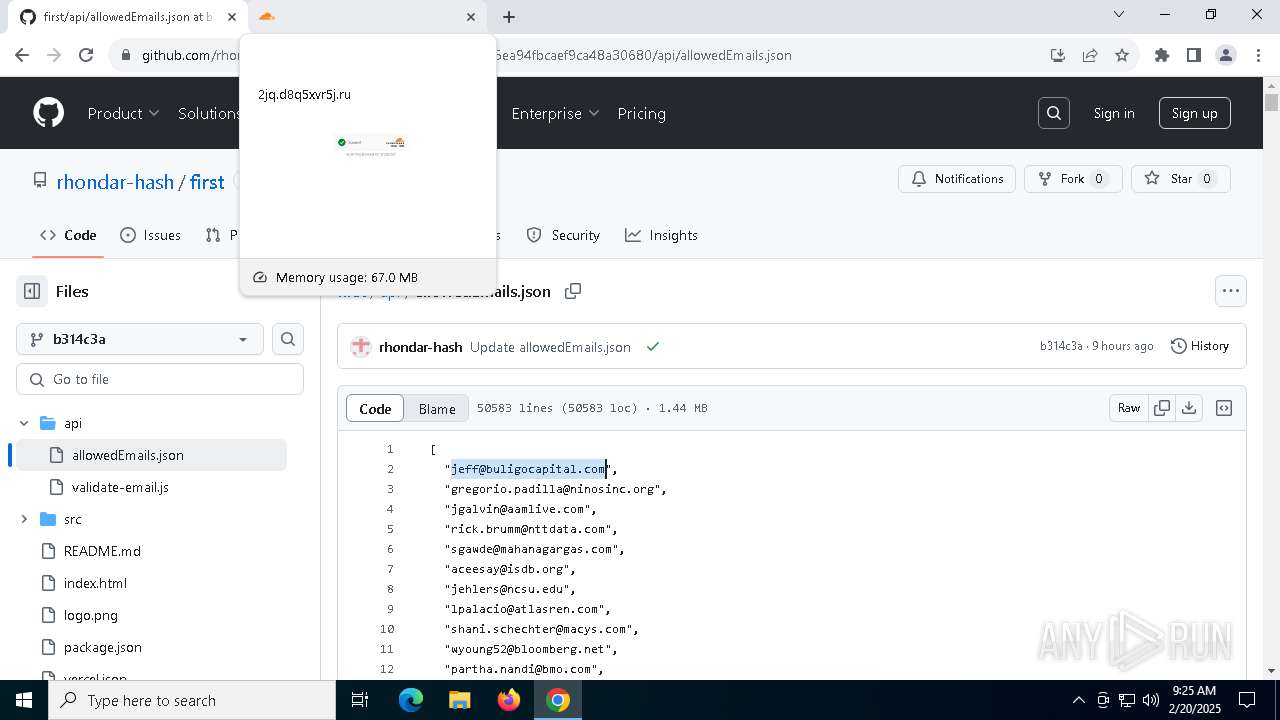Open the first repository link
Image resolution: width=1280 pixels, height=720 pixels.
[207, 181]
